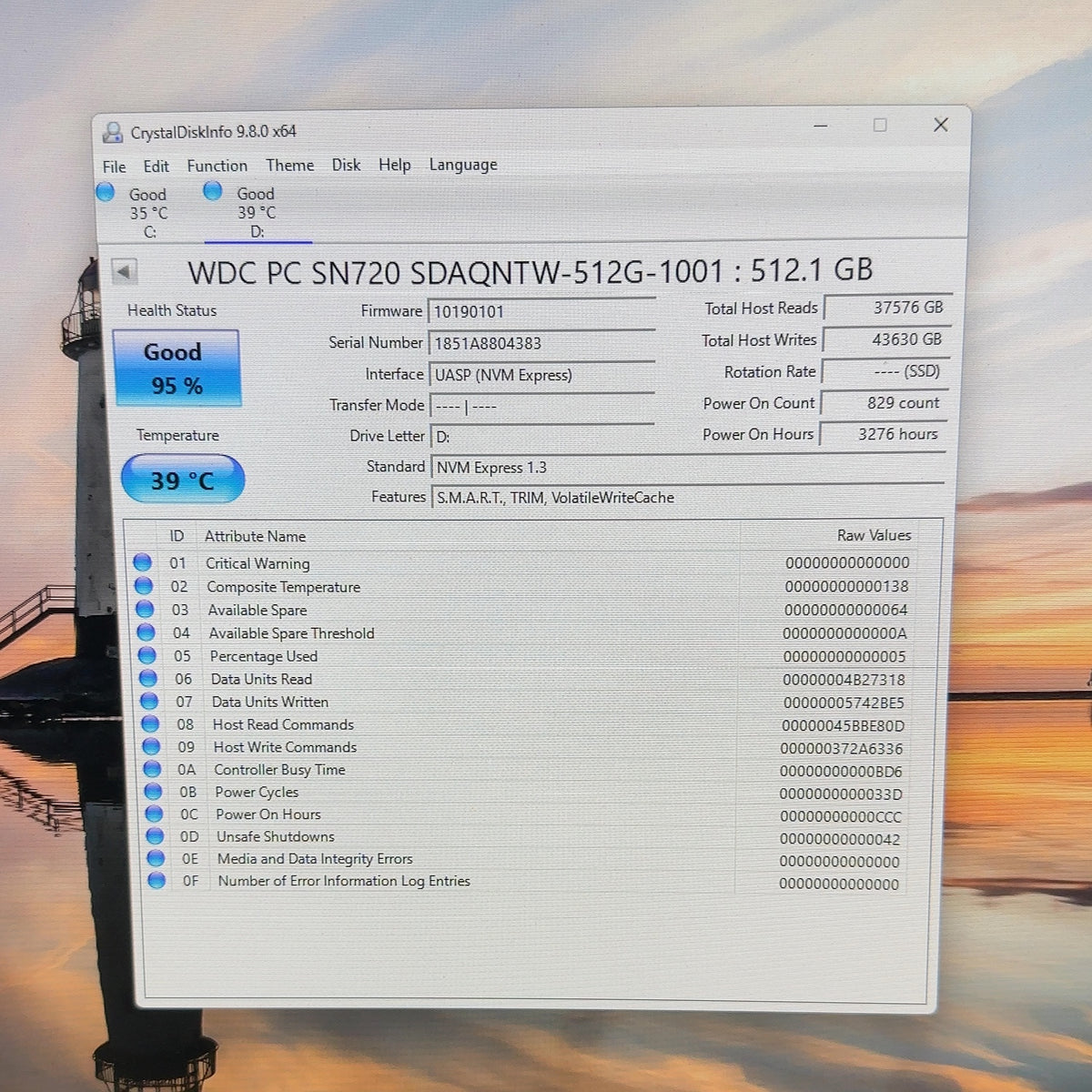Click raw value 0000000000000A
The height and width of the screenshot is (1092, 1092).
(844, 632)
